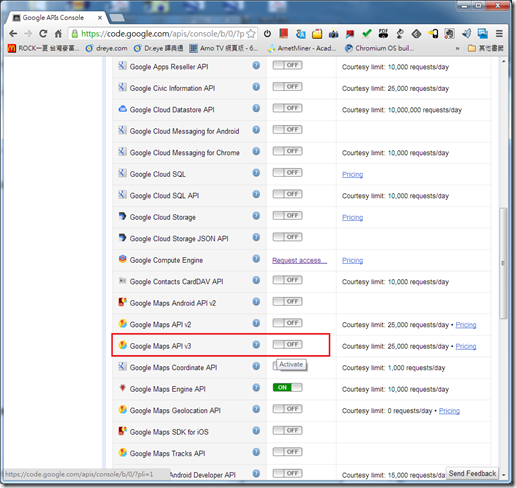
Task: Click the browser Back arrow
Action: point(13,34)
